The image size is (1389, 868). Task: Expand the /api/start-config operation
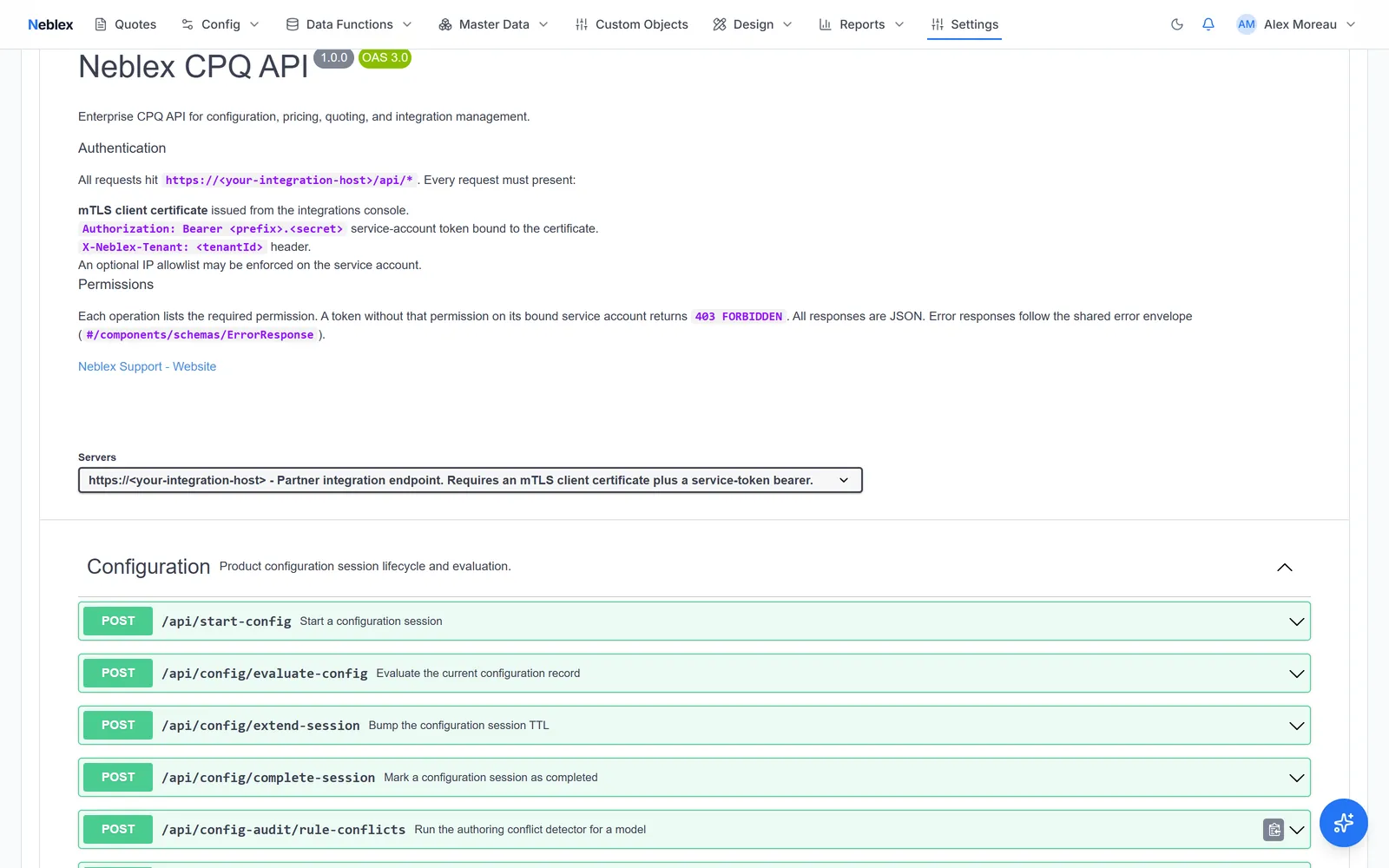coord(1297,621)
